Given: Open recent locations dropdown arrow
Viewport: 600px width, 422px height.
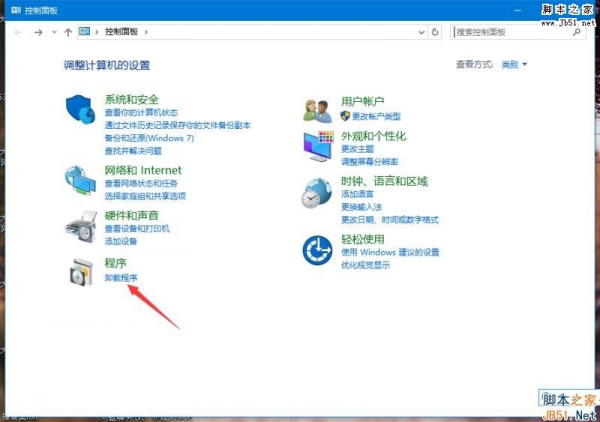Looking at the screenshot, I should point(54,32).
